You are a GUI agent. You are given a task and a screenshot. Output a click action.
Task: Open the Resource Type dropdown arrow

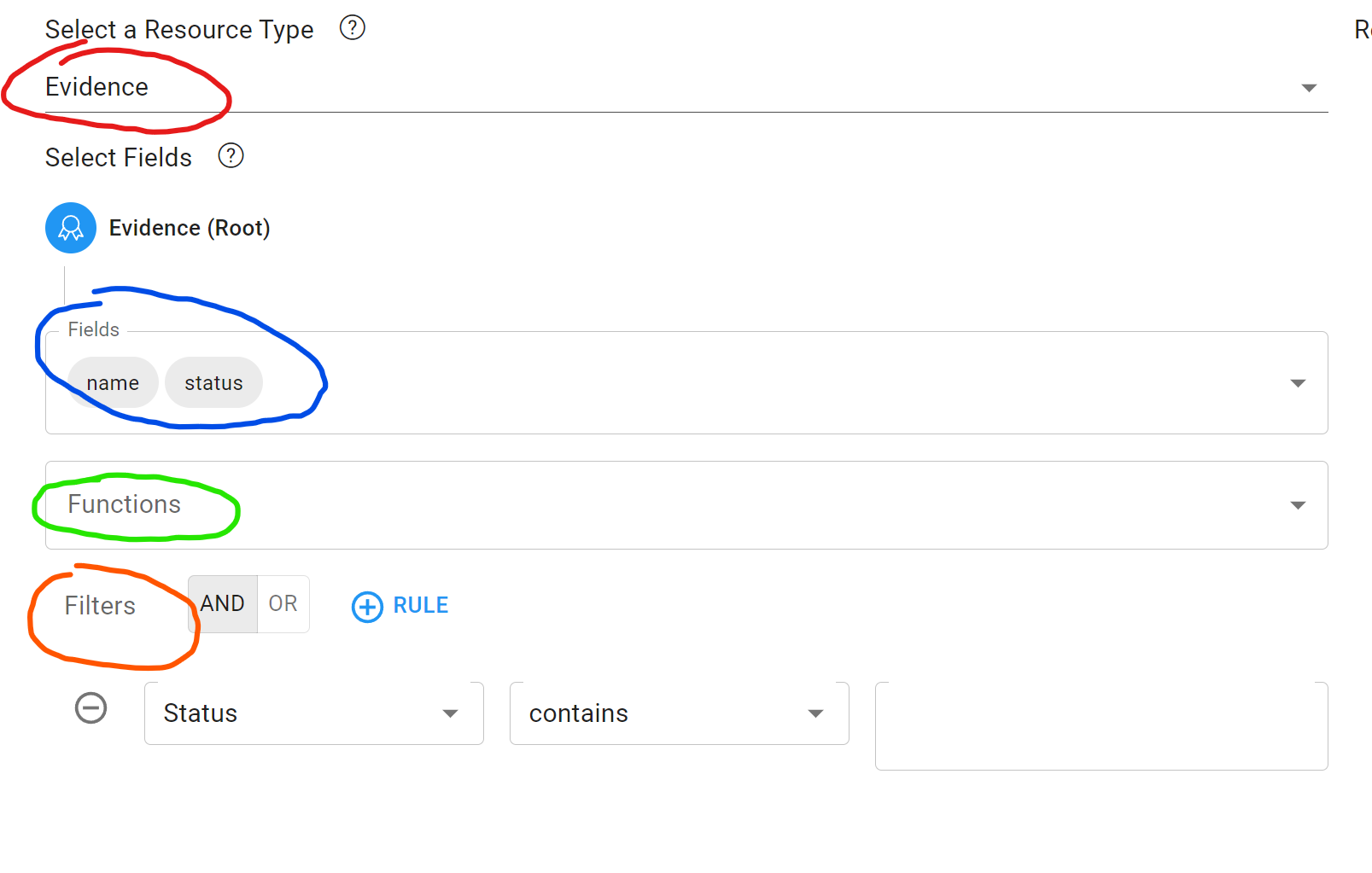click(1308, 88)
